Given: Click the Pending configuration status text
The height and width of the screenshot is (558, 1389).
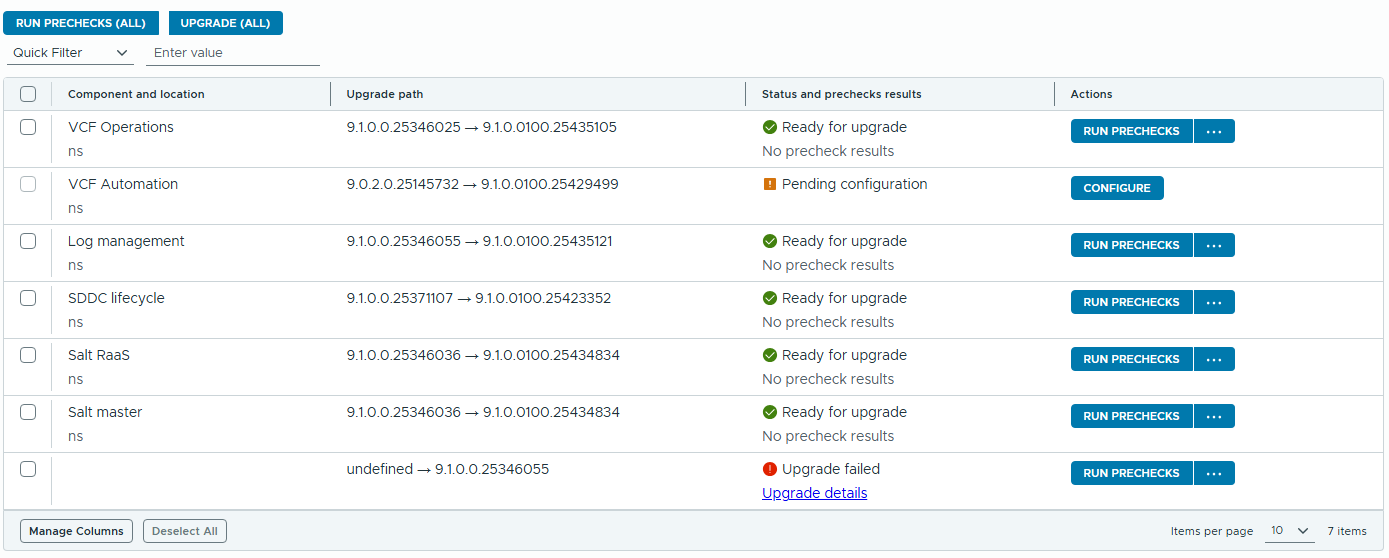Looking at the screenshot, I should [854, 184].
